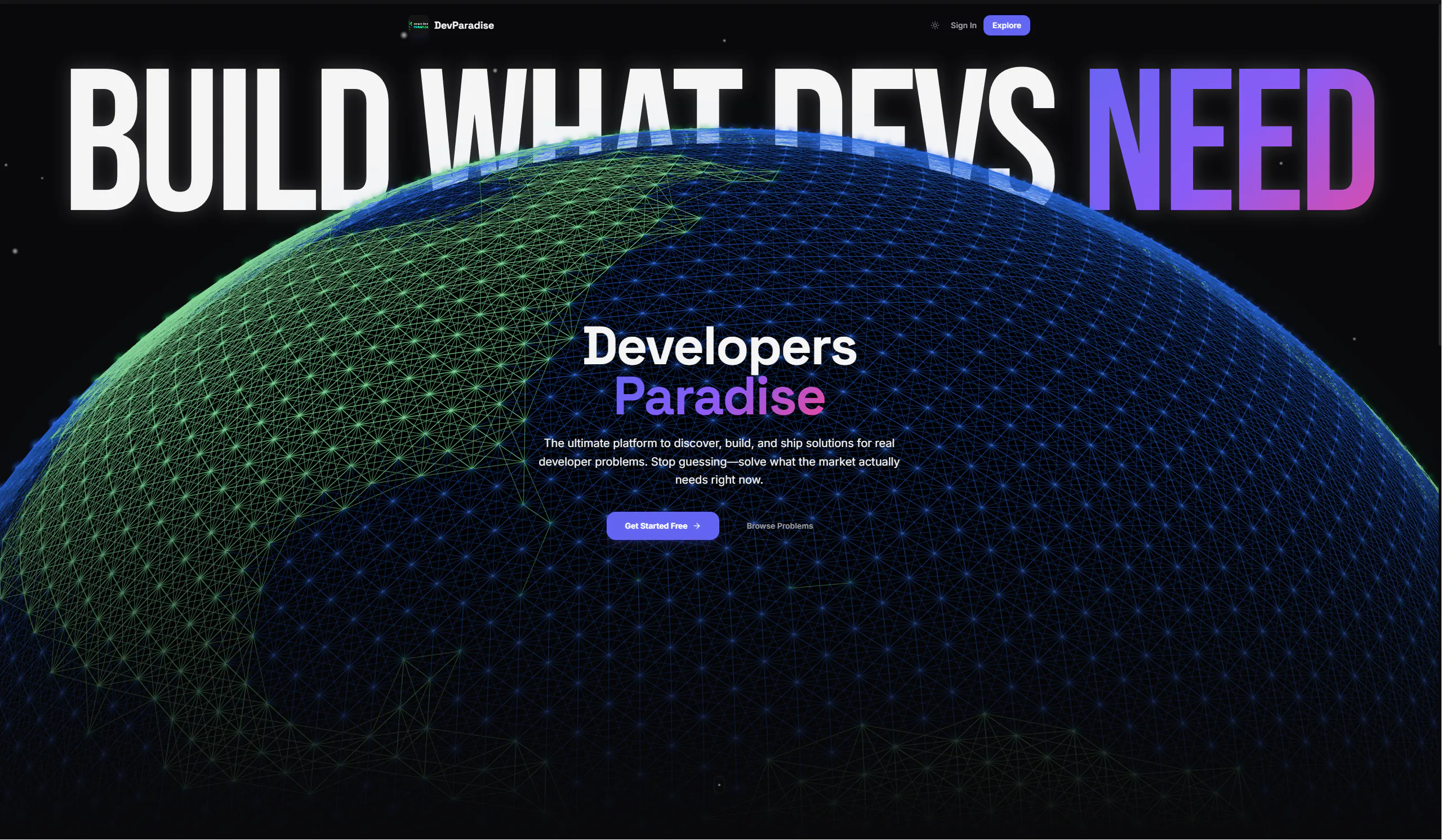Click the "The ultimate platform to discover" paragraph

719,462
